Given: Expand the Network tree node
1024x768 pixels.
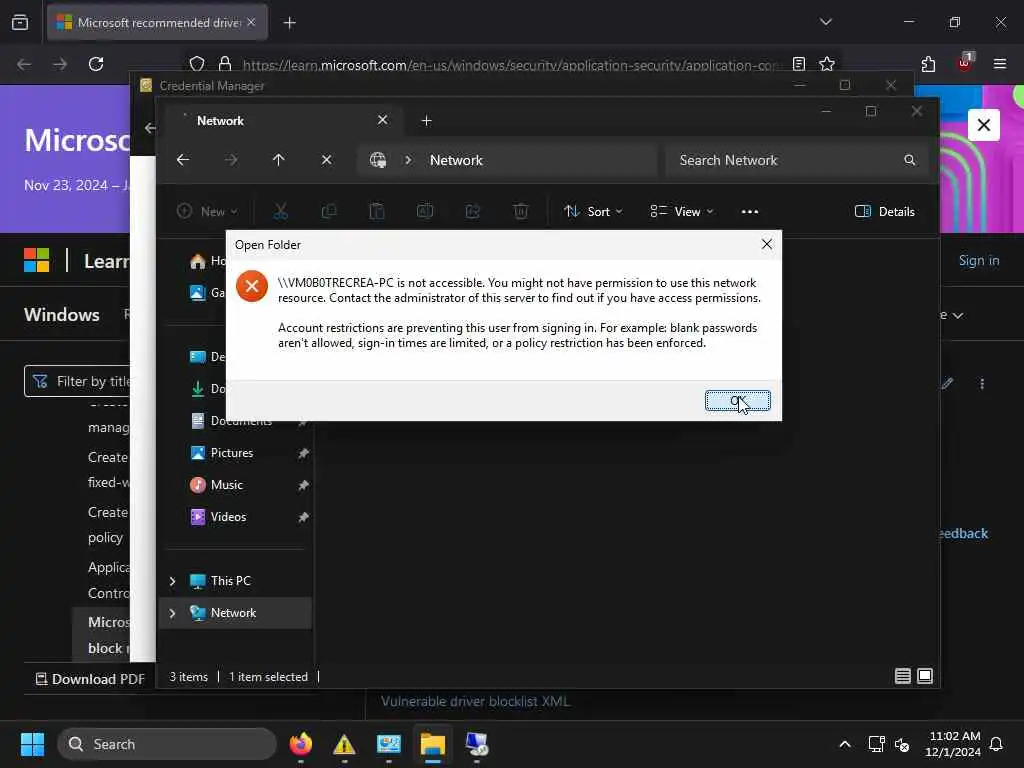Looking at the screenshot, I should click(172, 613).
